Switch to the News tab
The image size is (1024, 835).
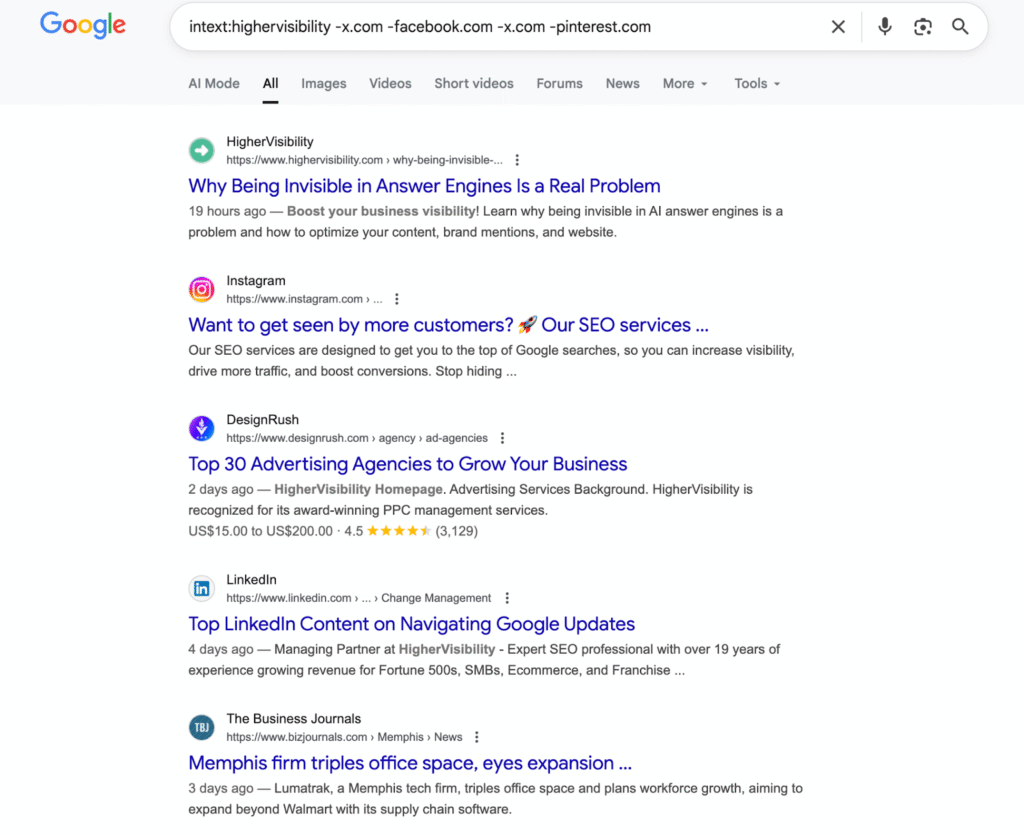[622, 84]
